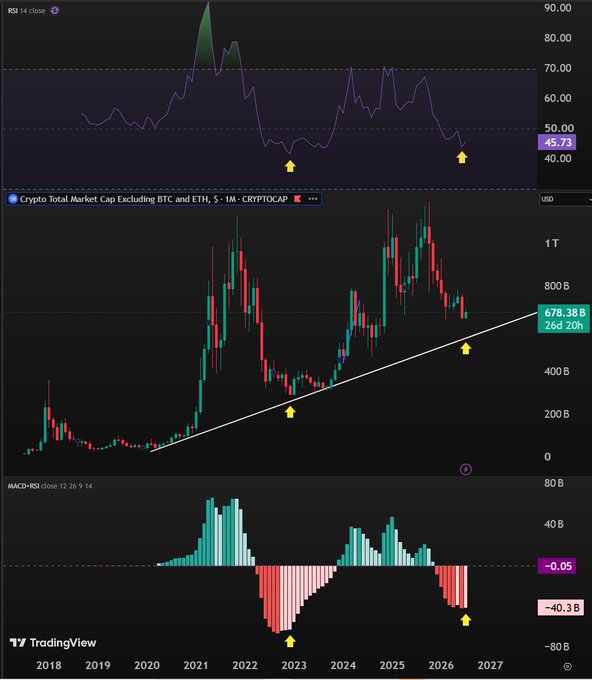Viewport: 592px width, 680px height.
Task: Click the 2024 time axis label
Action: (x=343, y=665)
